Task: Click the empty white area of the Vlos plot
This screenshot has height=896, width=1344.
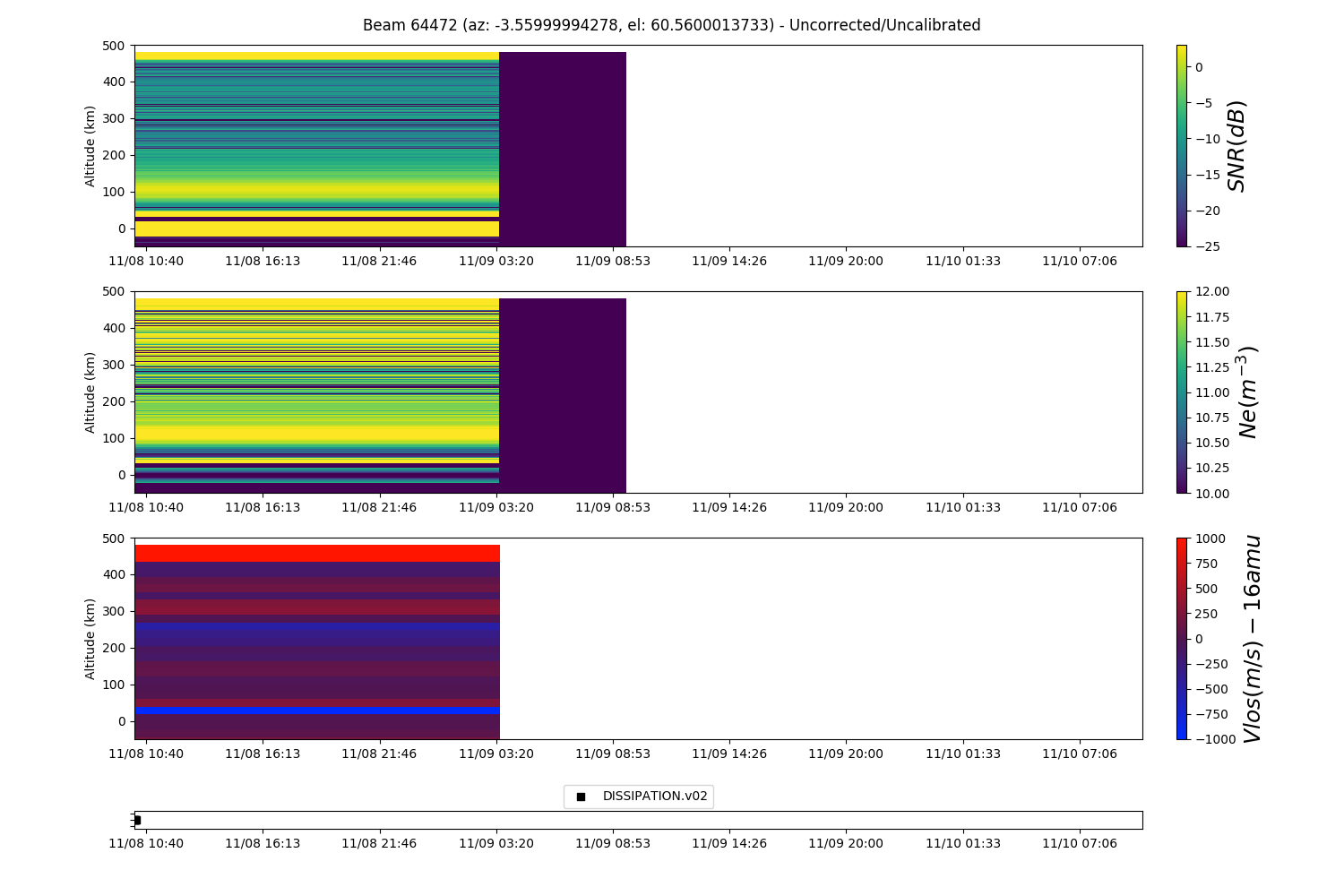Action: point(820,638)
